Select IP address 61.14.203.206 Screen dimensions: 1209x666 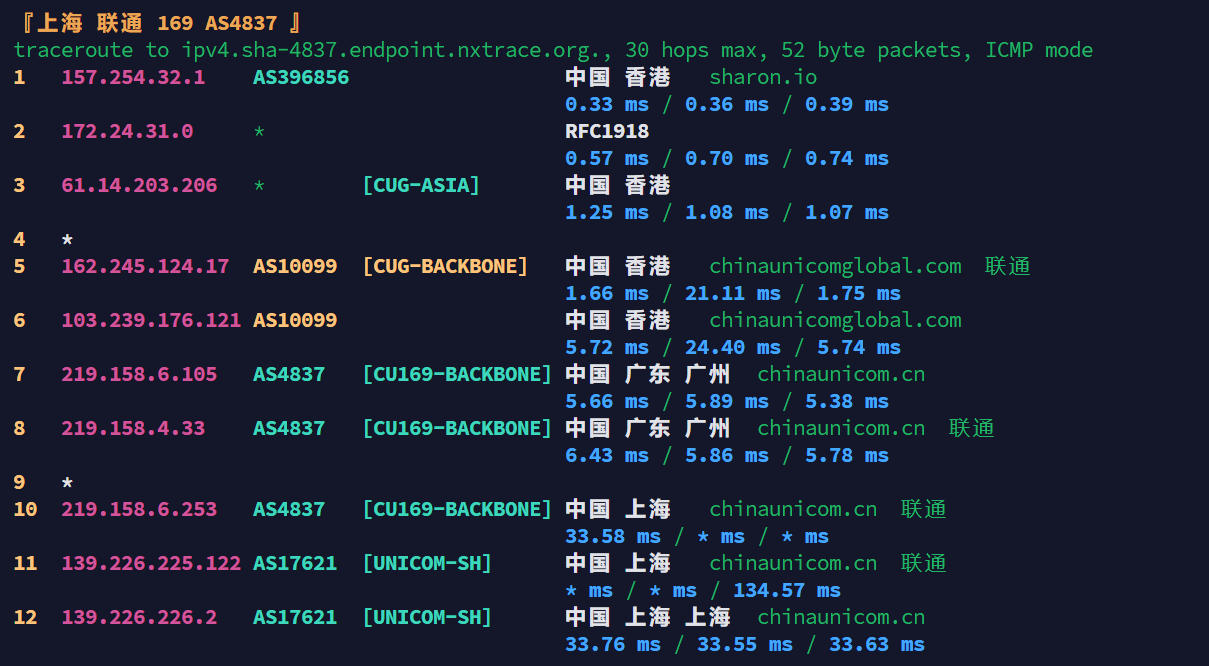(x=139, y=185)
